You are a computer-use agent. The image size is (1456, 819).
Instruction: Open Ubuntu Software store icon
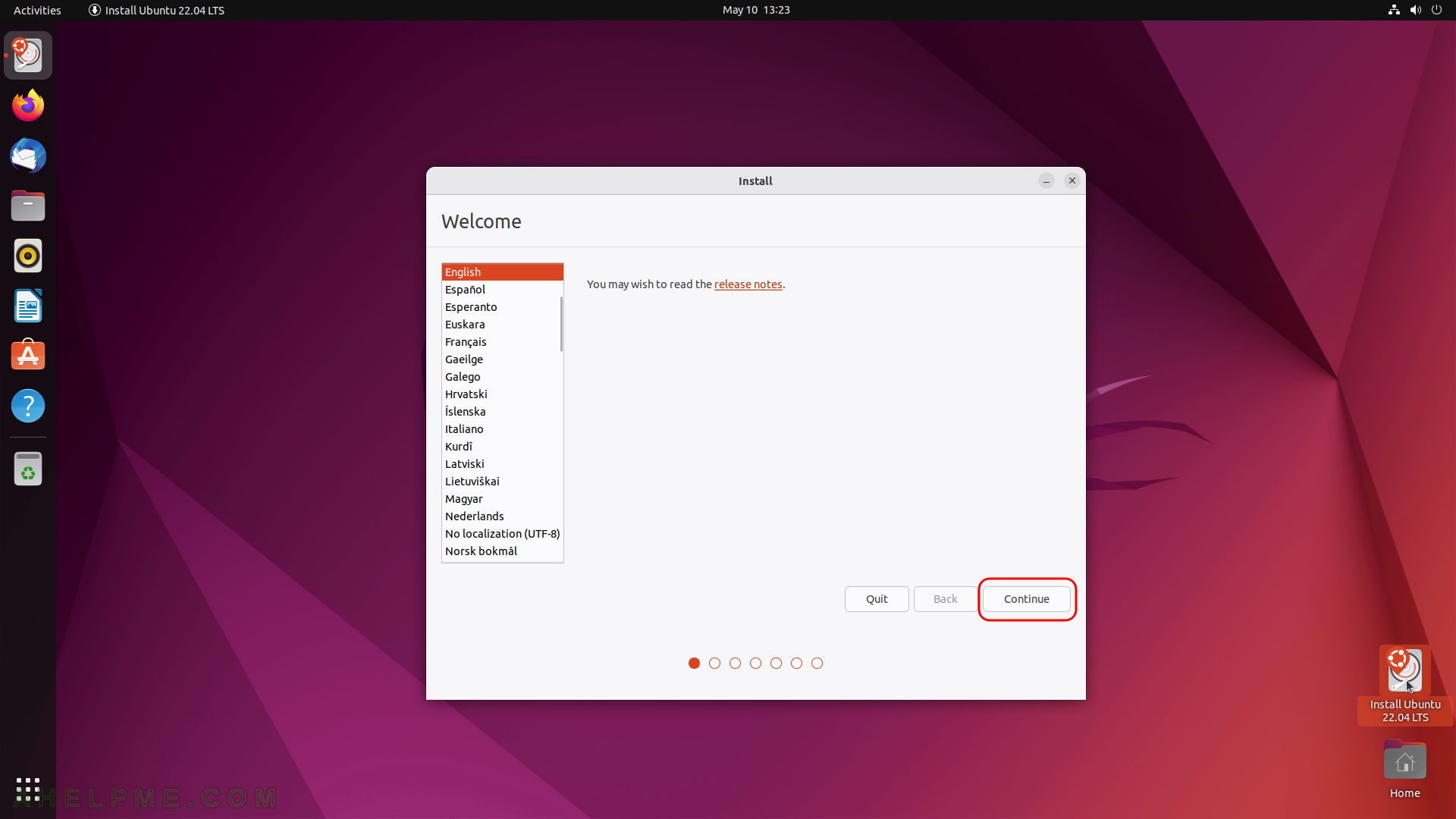[x=28, y=356]
